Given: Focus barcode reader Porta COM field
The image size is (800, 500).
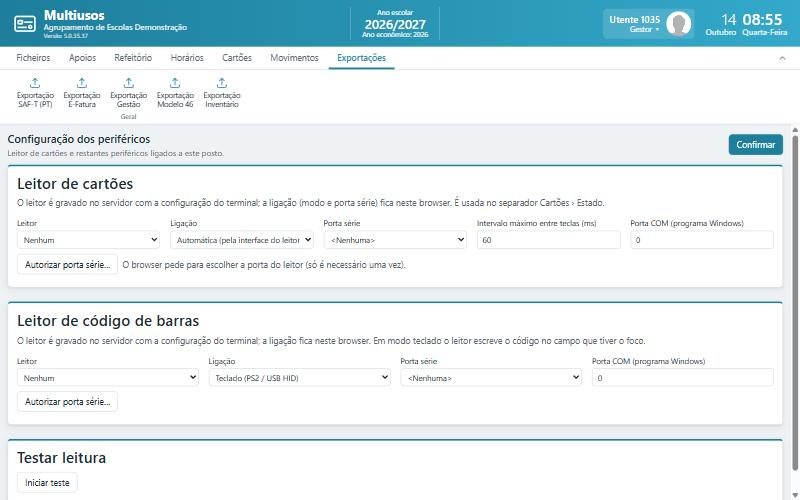Looking at the screenshot, I should click(x=683, y=378).
